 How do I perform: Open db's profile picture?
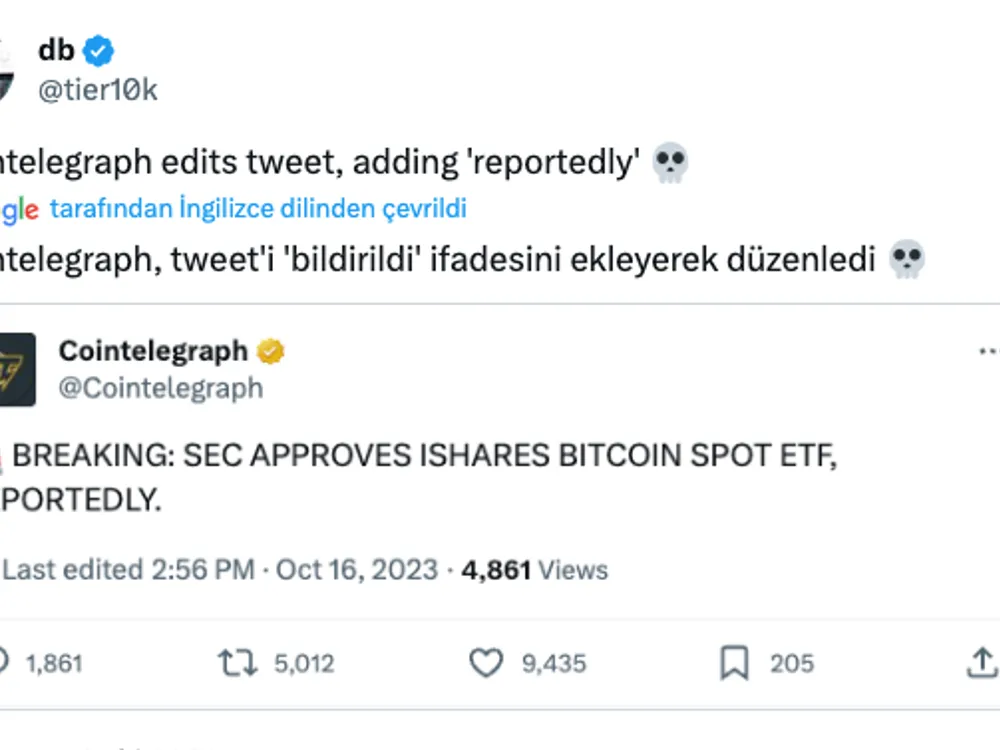tap(5, 70)
